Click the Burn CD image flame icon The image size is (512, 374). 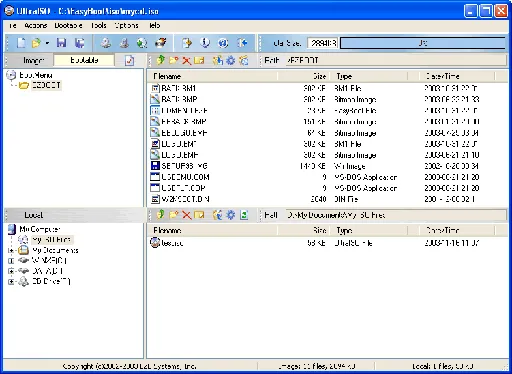(161, 43)
